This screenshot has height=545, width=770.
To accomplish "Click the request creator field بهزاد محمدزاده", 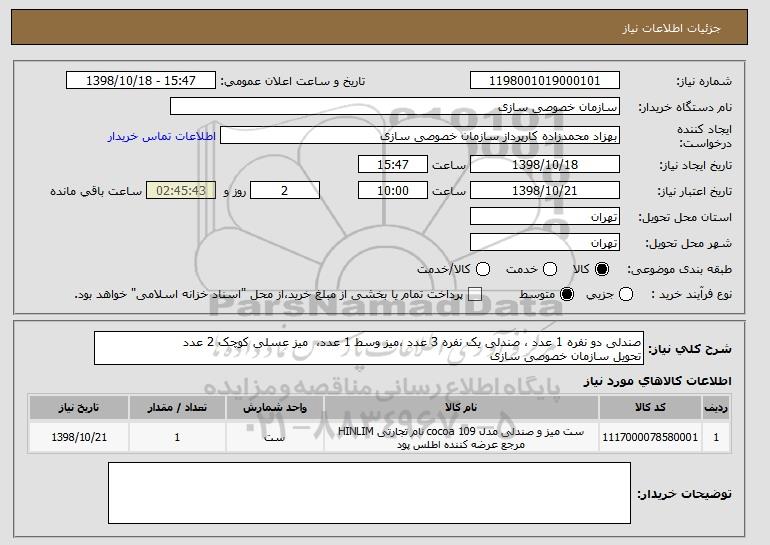I will click(420, 136).
